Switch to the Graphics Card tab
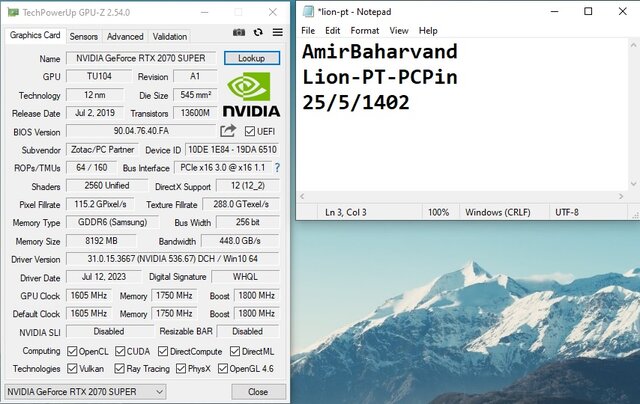 (35, 35)
